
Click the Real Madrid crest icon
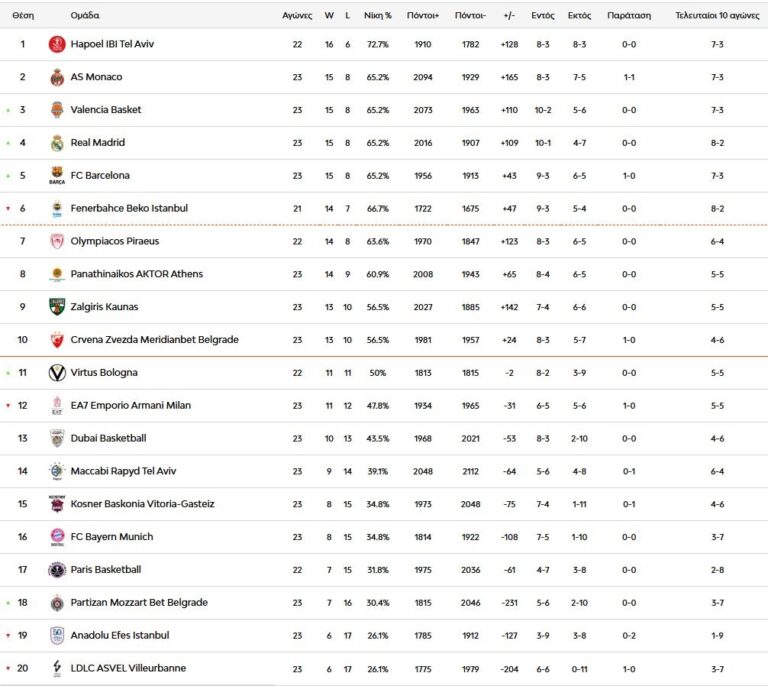(x=56, y=143)
